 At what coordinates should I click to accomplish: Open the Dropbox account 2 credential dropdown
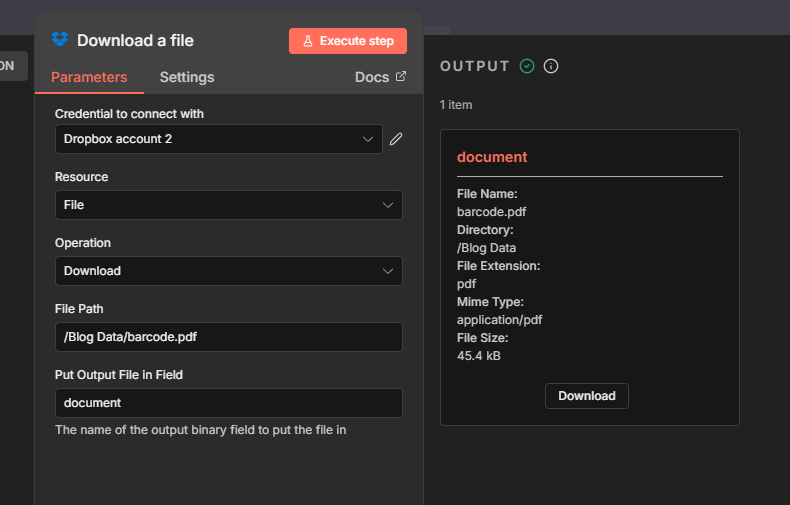[x=218, y=139]
